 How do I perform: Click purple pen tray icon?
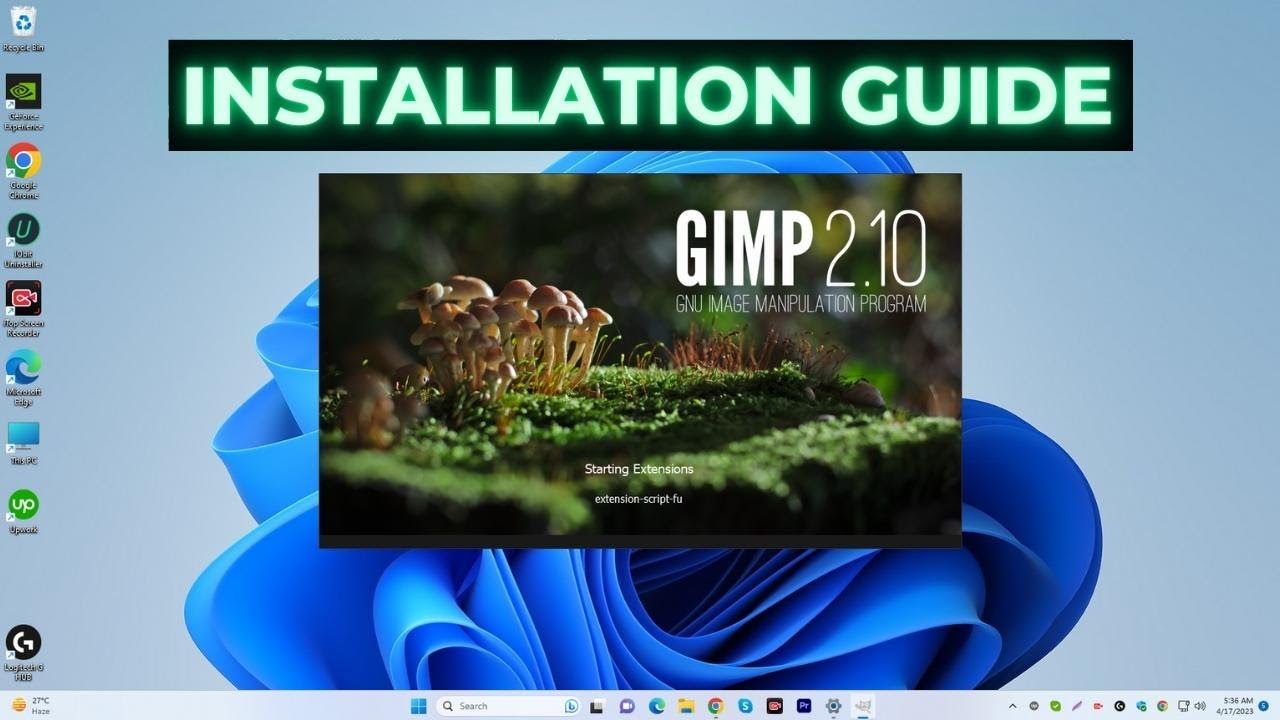(1077, 706)
